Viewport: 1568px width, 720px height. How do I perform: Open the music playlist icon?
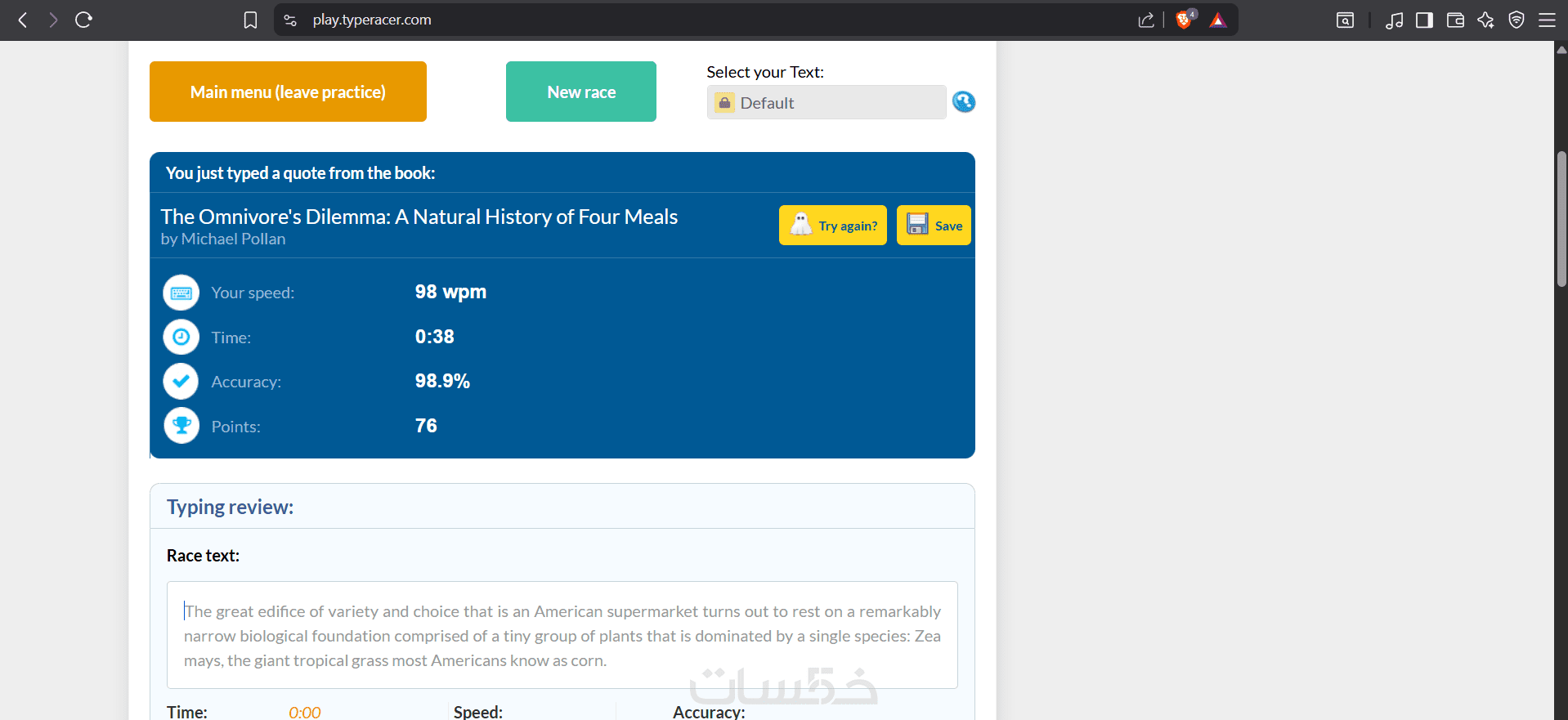(1394, 20)
